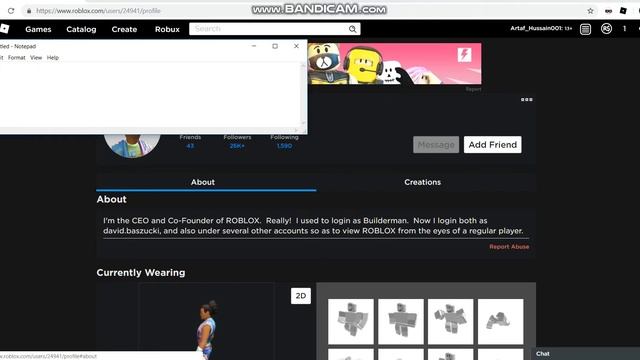This screenshot has height=360, width=640.
Task: Open the Create page
Action: 124,29
